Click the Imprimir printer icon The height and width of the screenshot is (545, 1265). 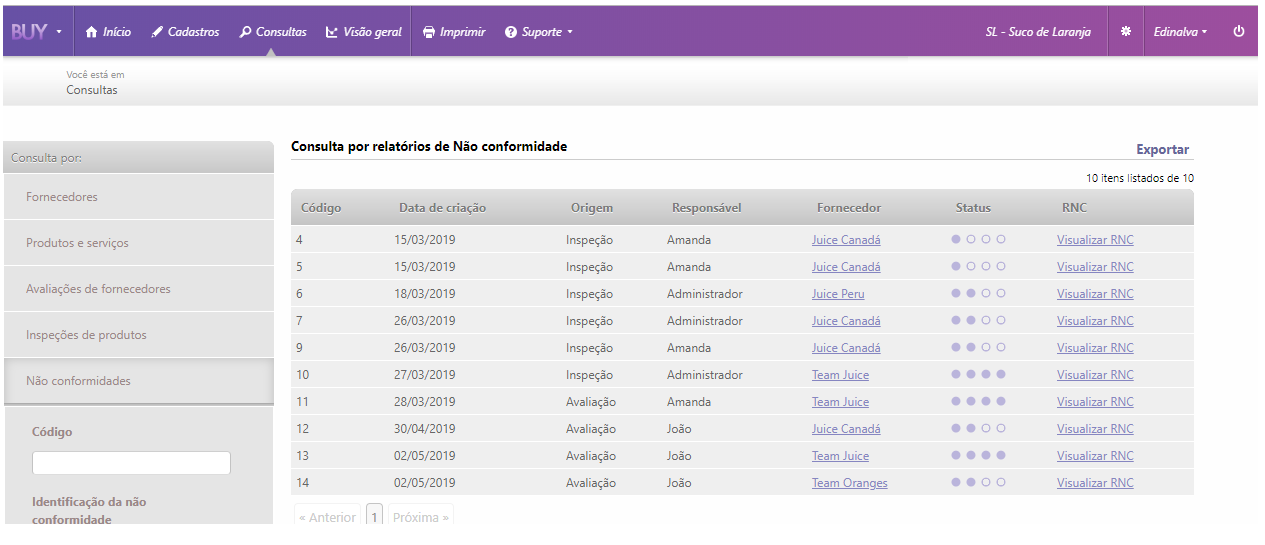pos(429,32)
